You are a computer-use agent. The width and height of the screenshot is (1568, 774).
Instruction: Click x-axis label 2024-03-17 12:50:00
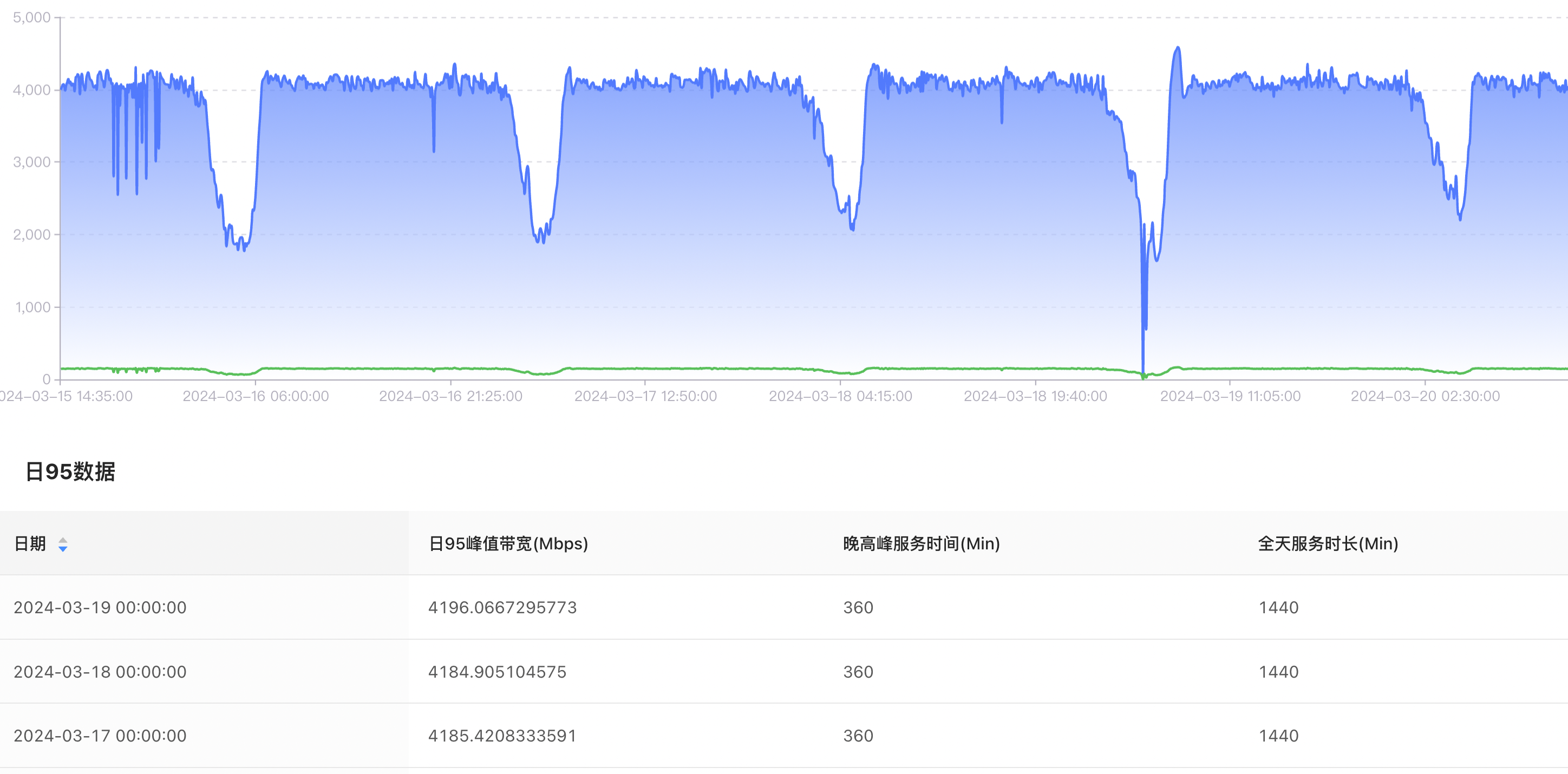645,396
